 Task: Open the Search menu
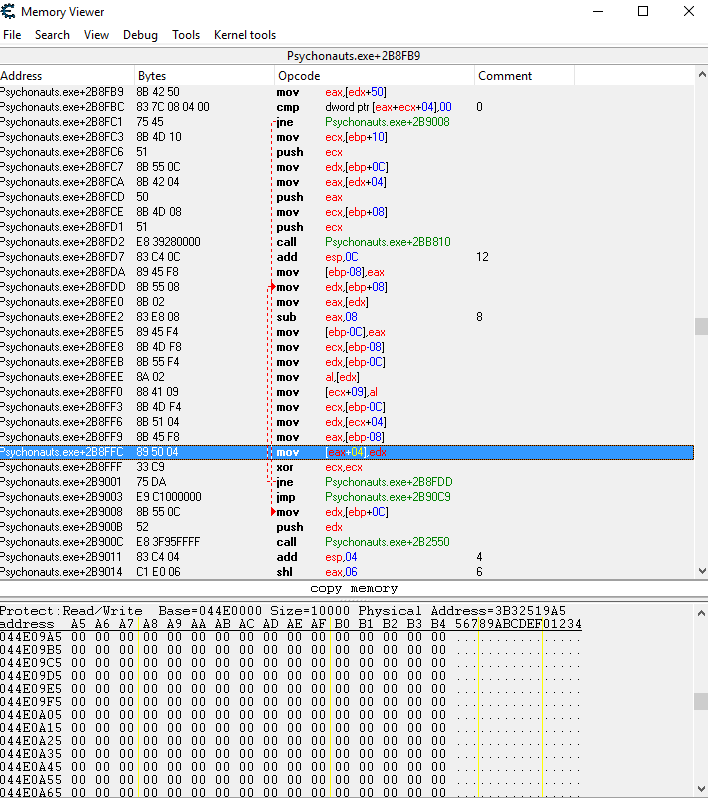click(x=52, y=34)
